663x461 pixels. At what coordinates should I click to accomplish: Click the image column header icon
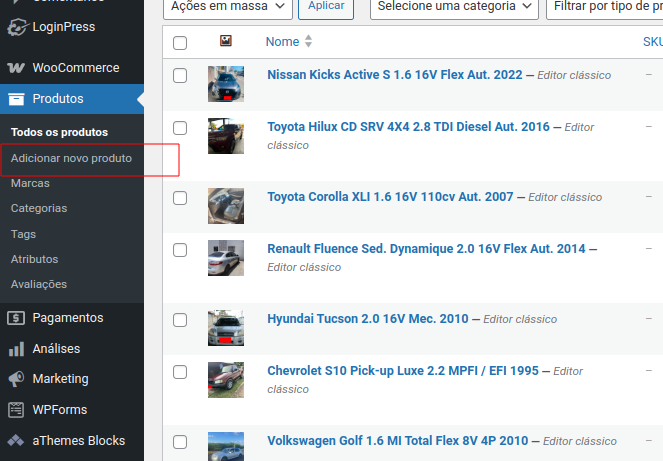[x=226, y=42]
